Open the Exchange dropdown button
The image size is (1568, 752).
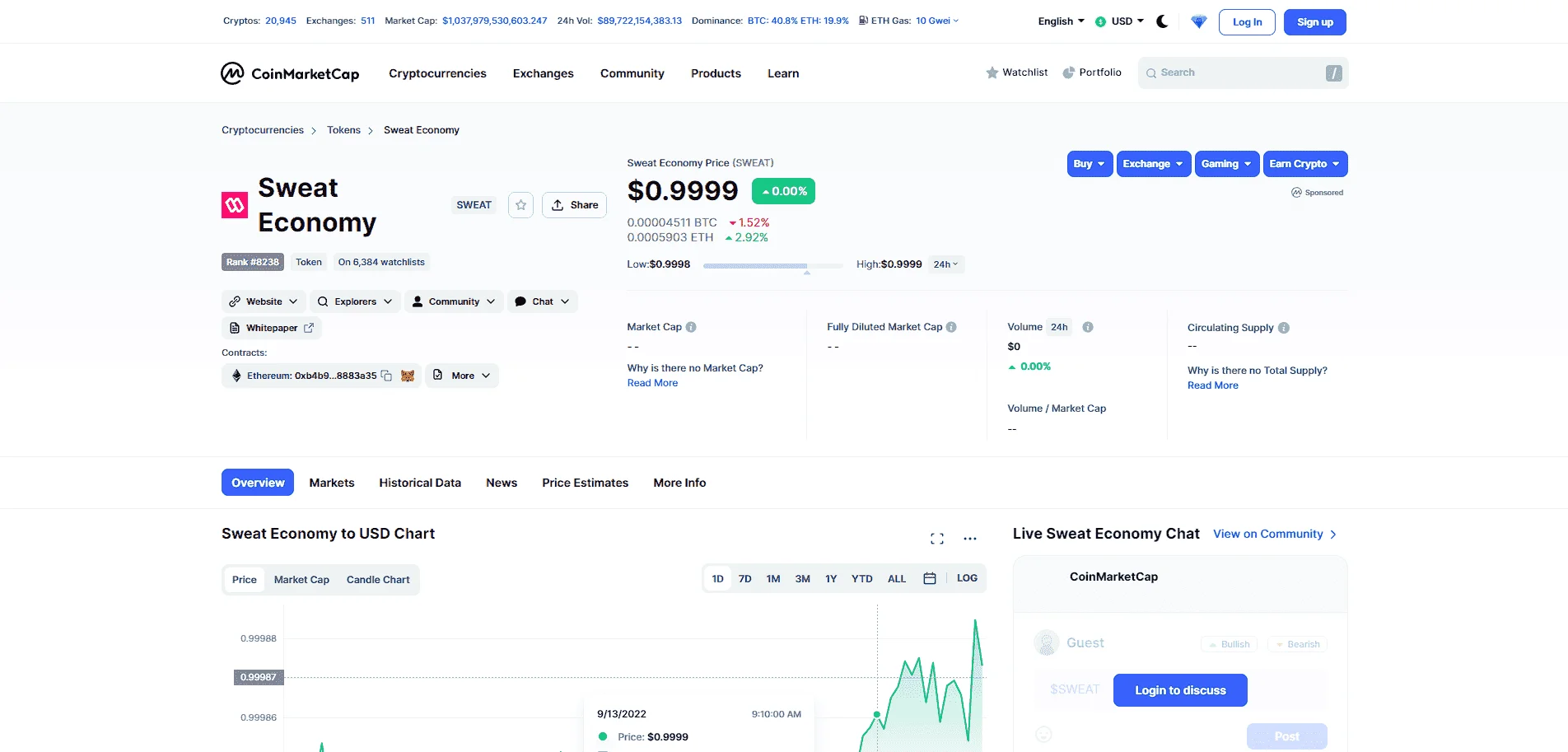pyautogui.click(x=1153, y=164)
